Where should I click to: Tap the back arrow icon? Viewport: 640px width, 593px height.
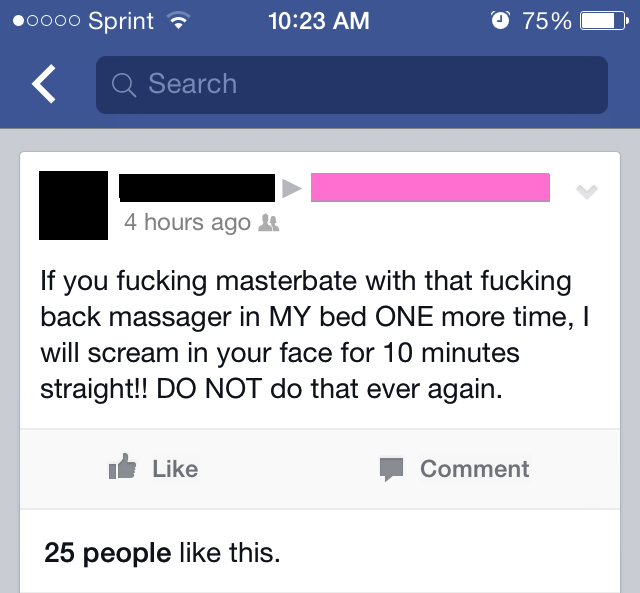coord(44,84)
